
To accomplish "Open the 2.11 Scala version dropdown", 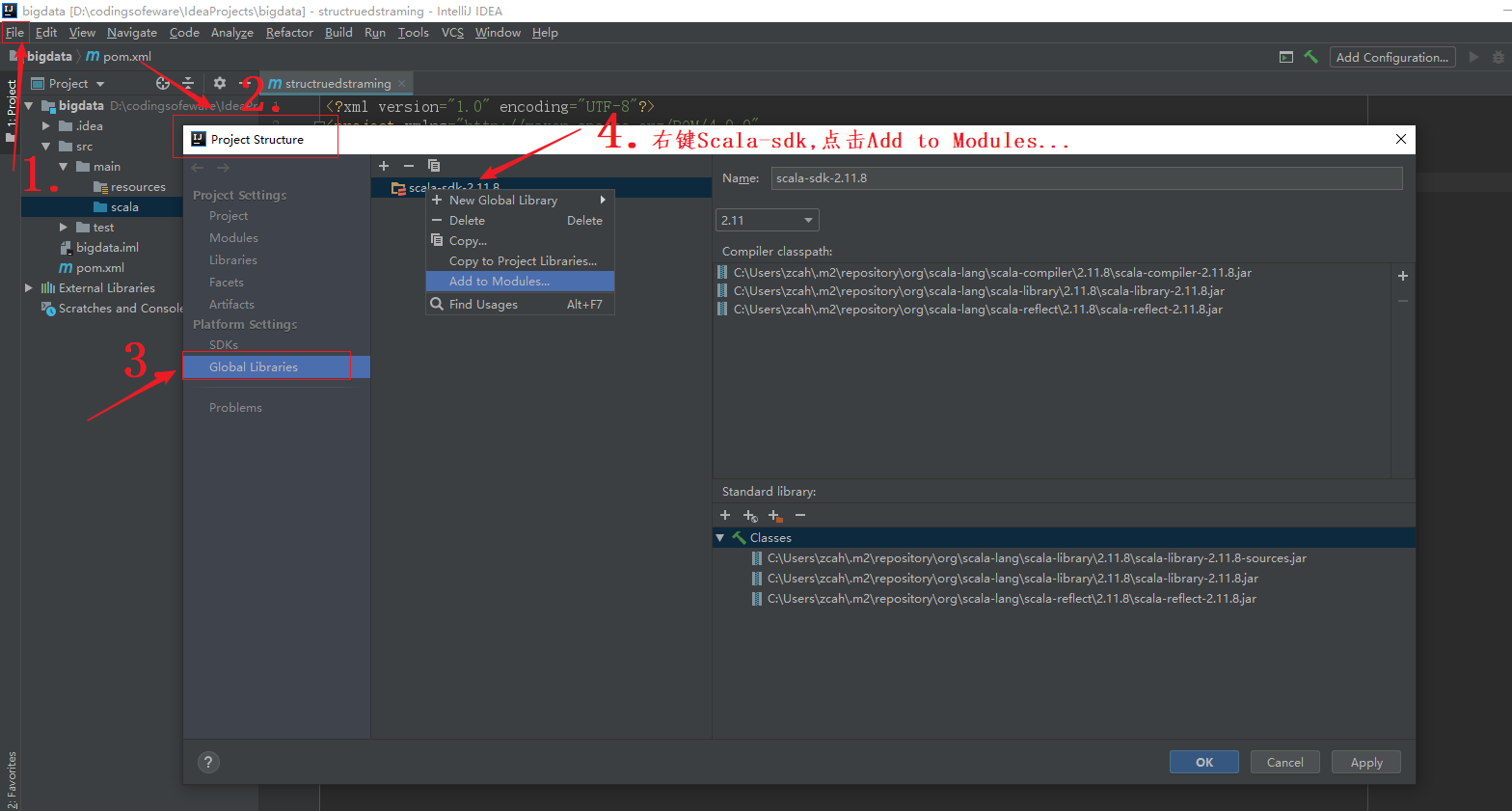I will tap(768, 220).
